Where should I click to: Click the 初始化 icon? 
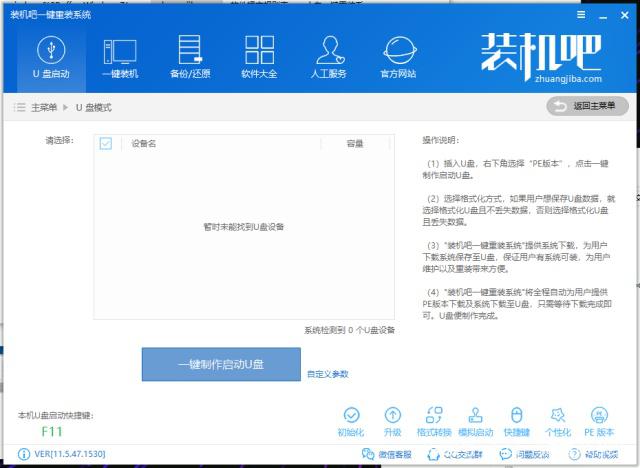click(351, 420)
